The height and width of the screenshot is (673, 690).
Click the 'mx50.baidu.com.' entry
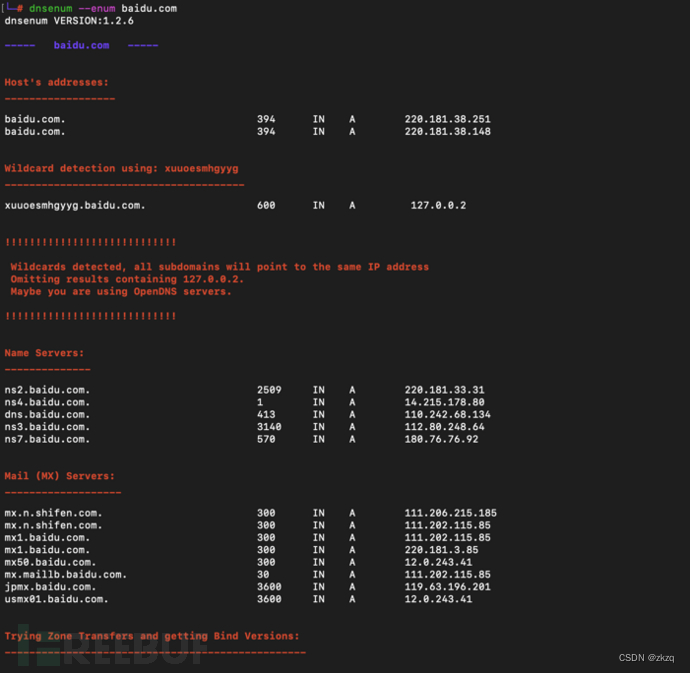(50, 563)
